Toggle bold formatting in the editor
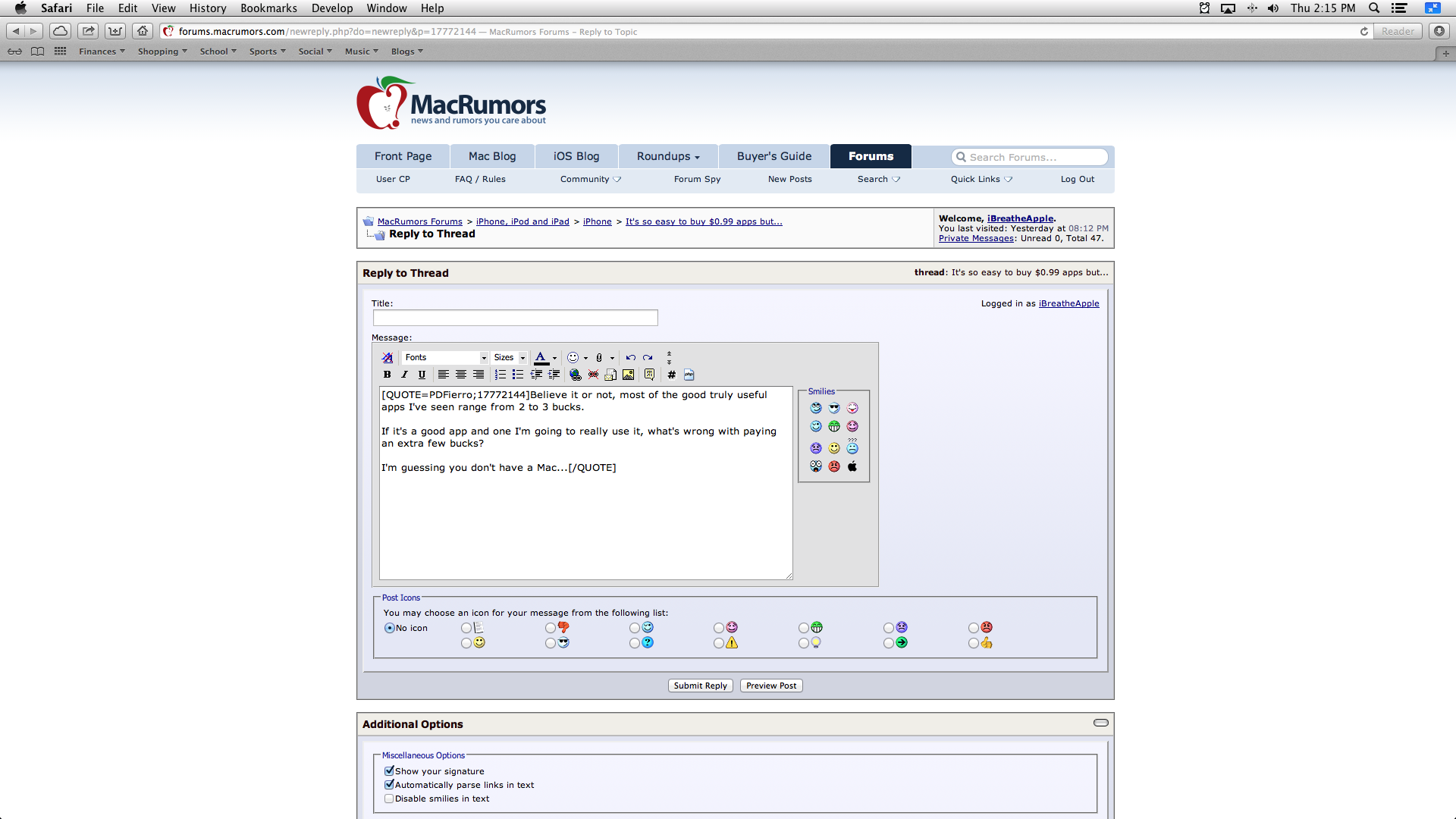The height and width of the screenshot is (819, 1456). (387, 375)
